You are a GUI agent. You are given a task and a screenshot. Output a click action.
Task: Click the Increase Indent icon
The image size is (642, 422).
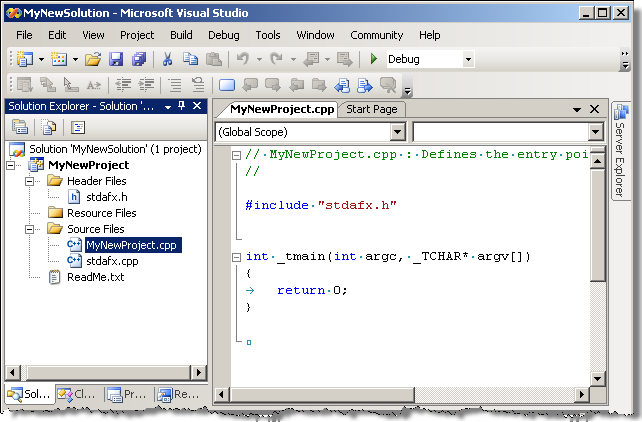(146, 85)
